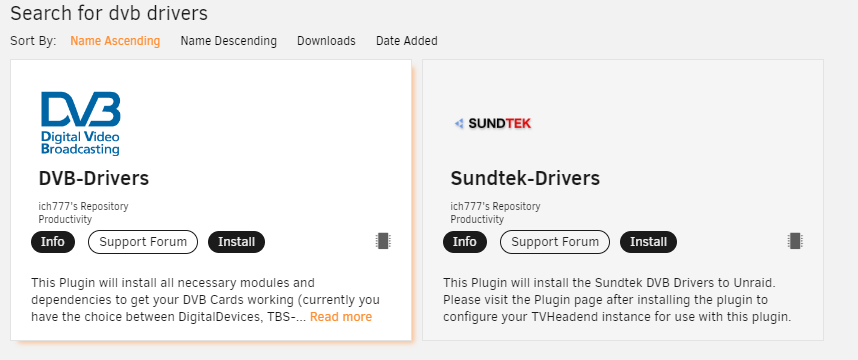Visit the Sundtek-Drivers Support Forum

click(555, 242)
